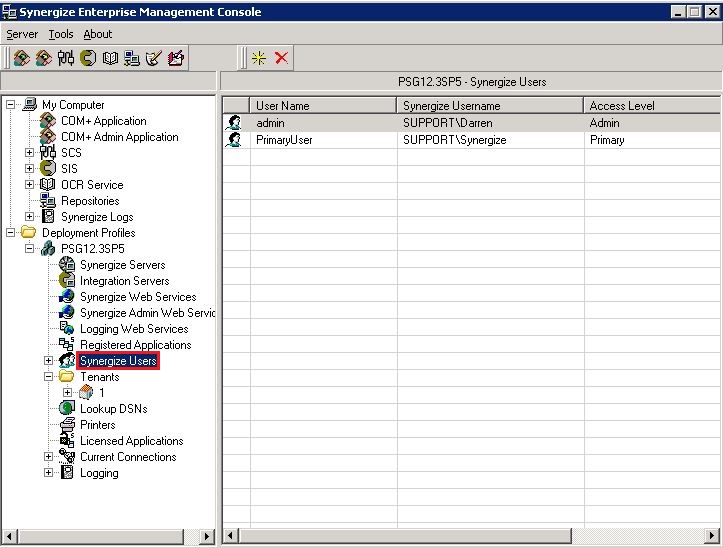Click user list scroll right arrow
Screen dimensions: 723x548
click(712, 536)
